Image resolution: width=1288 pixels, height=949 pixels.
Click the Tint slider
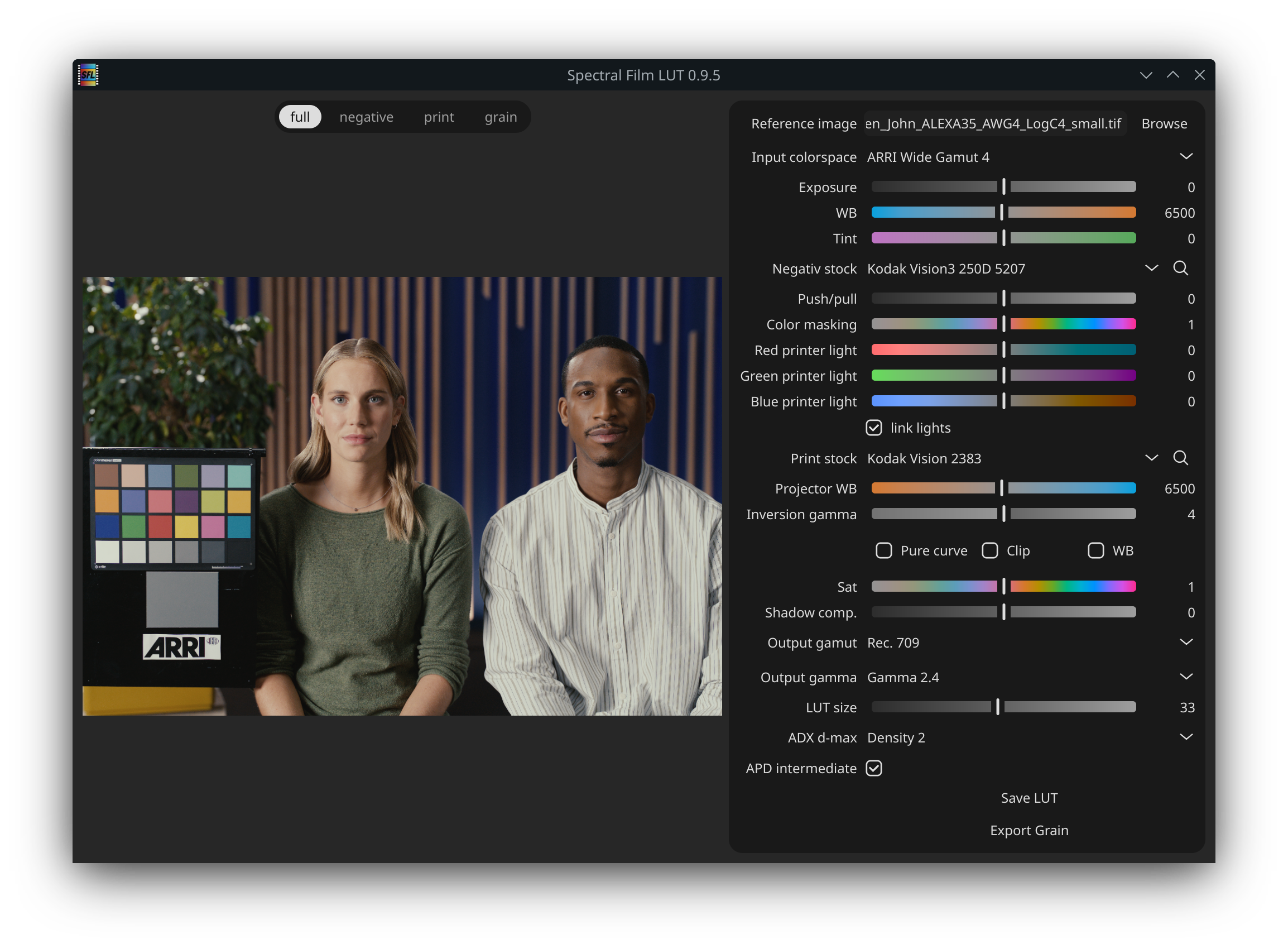(x=1003, y=238)
